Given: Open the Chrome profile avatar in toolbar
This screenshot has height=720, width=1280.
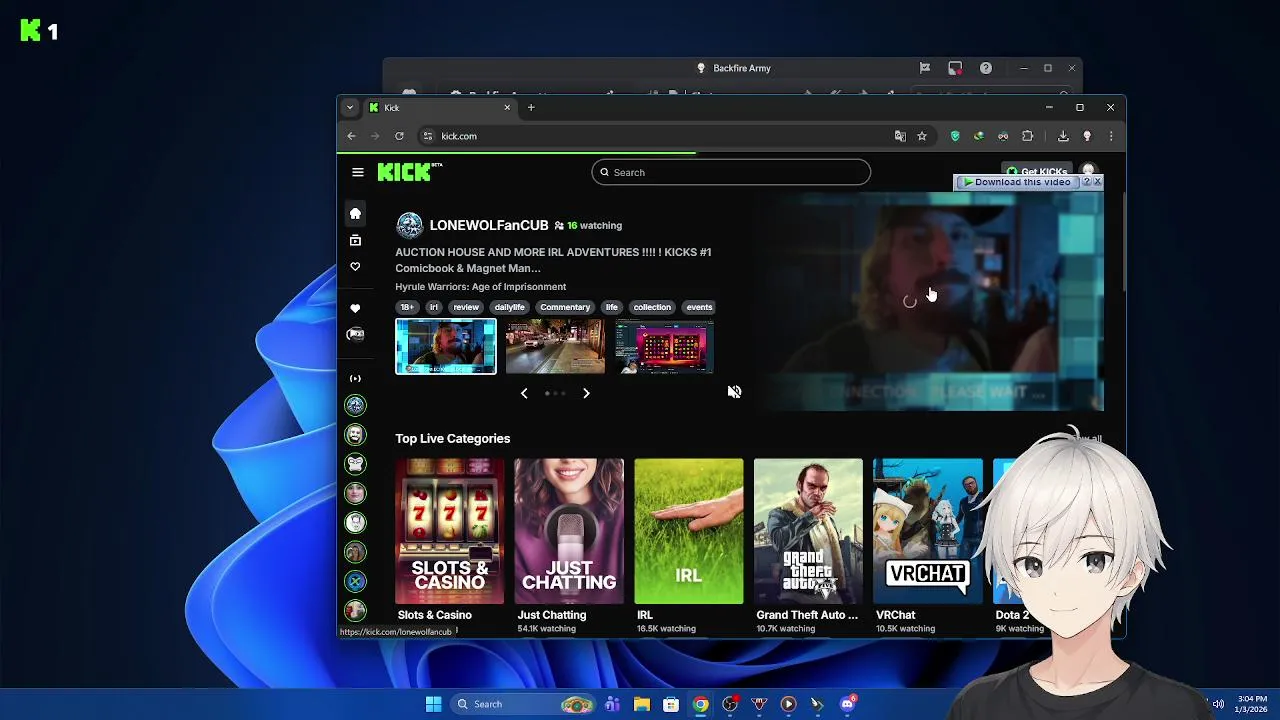Looking at the screenshot, I should pos(1087,136).
